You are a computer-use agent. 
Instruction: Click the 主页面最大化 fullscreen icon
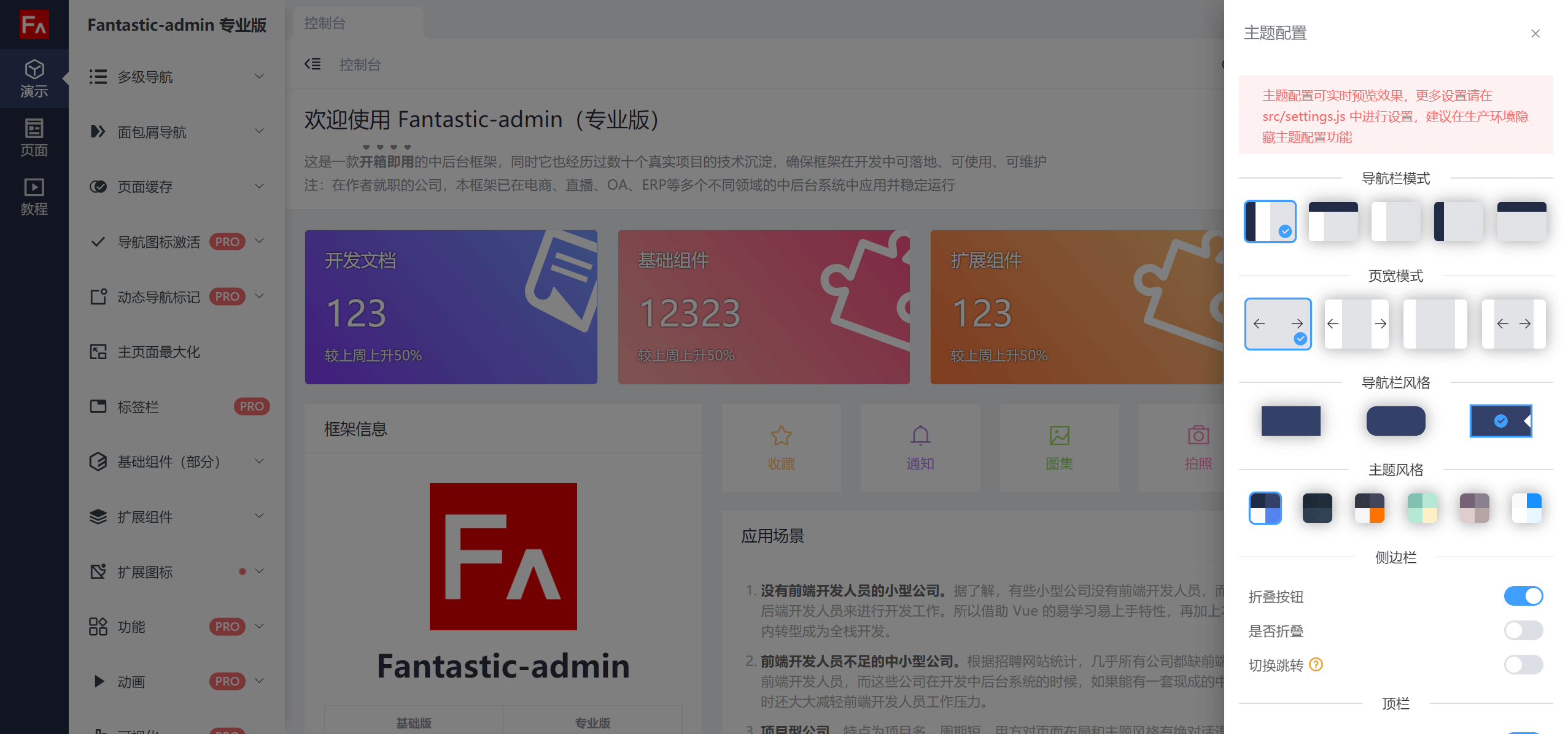[x=98, y=352]
